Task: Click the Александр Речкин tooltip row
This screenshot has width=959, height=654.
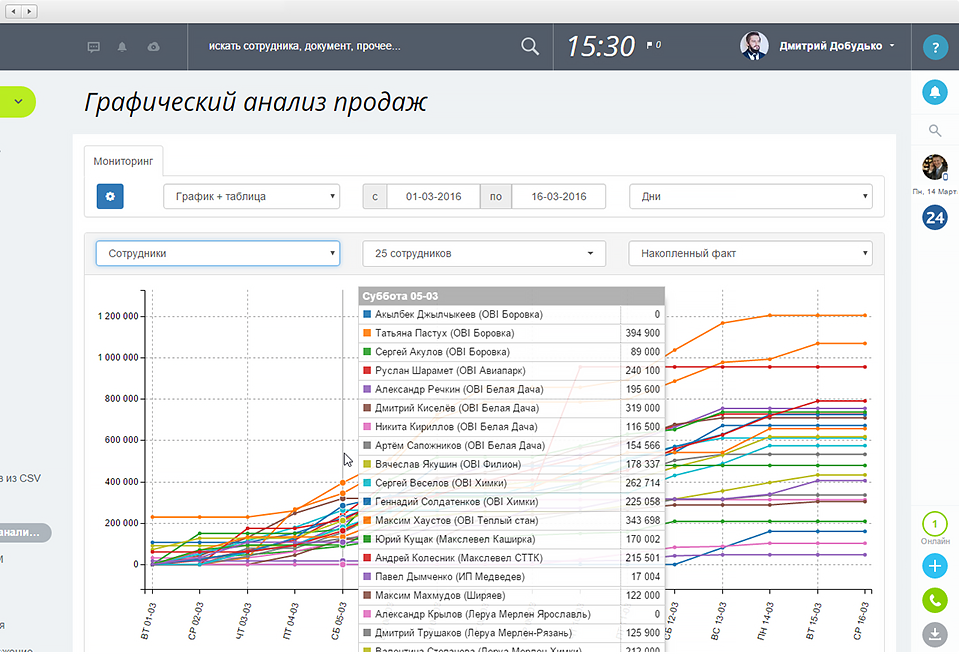Action: [x=511, y=389]
